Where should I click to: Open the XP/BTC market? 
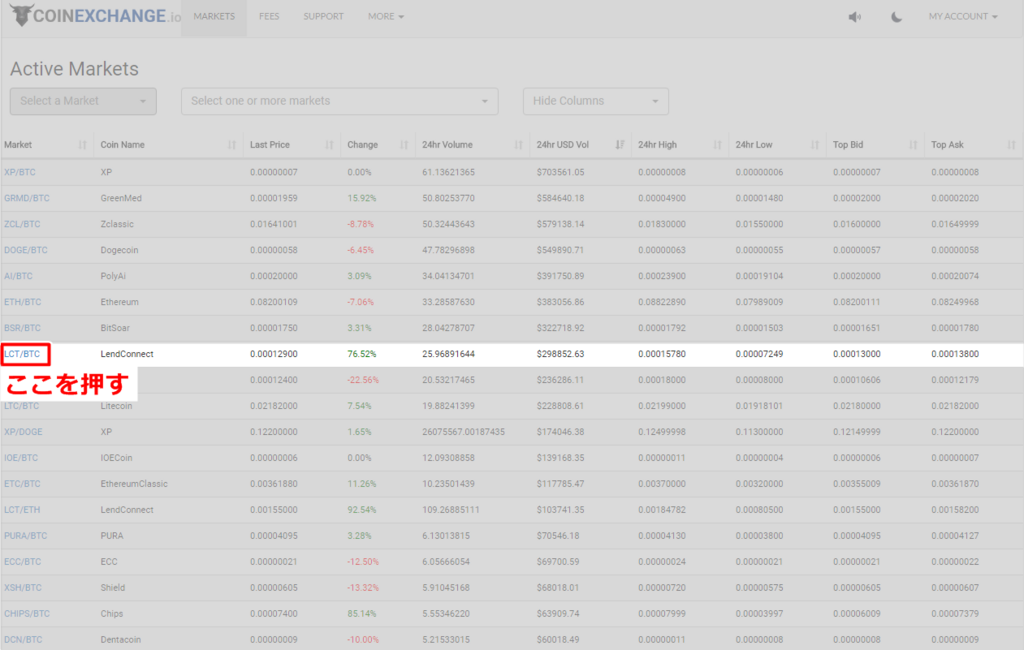tap(20, 172)
